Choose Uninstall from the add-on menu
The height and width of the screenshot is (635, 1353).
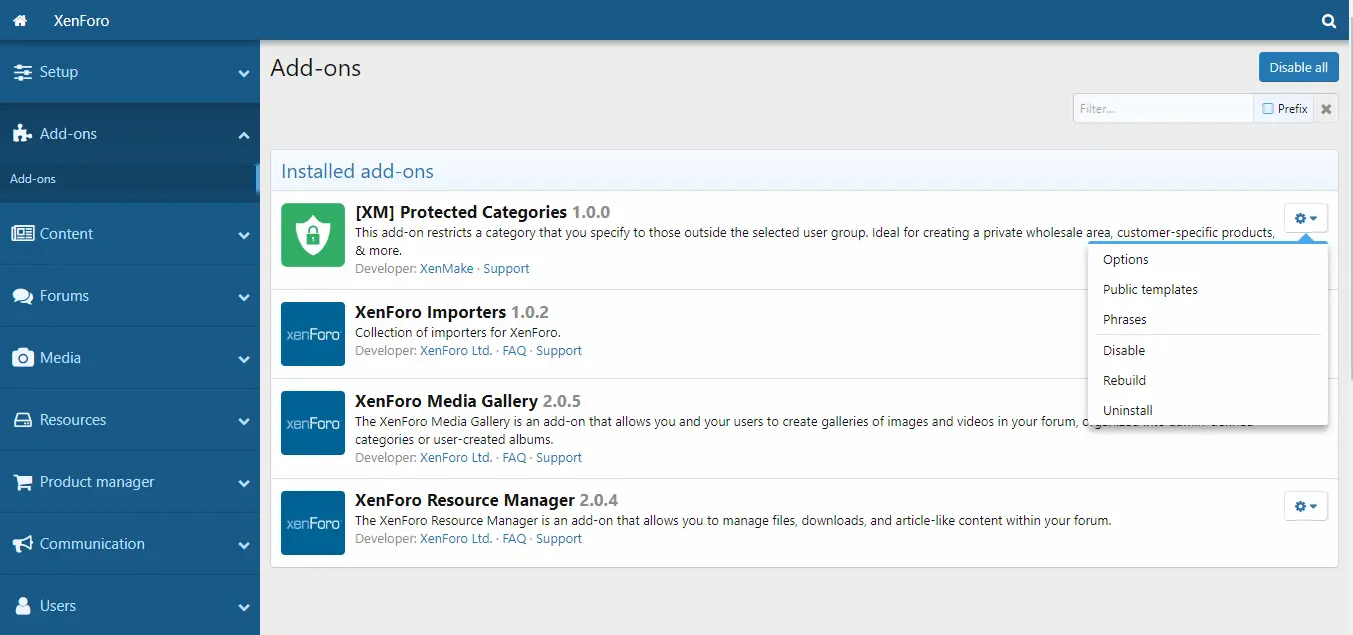click(1208, 410)
